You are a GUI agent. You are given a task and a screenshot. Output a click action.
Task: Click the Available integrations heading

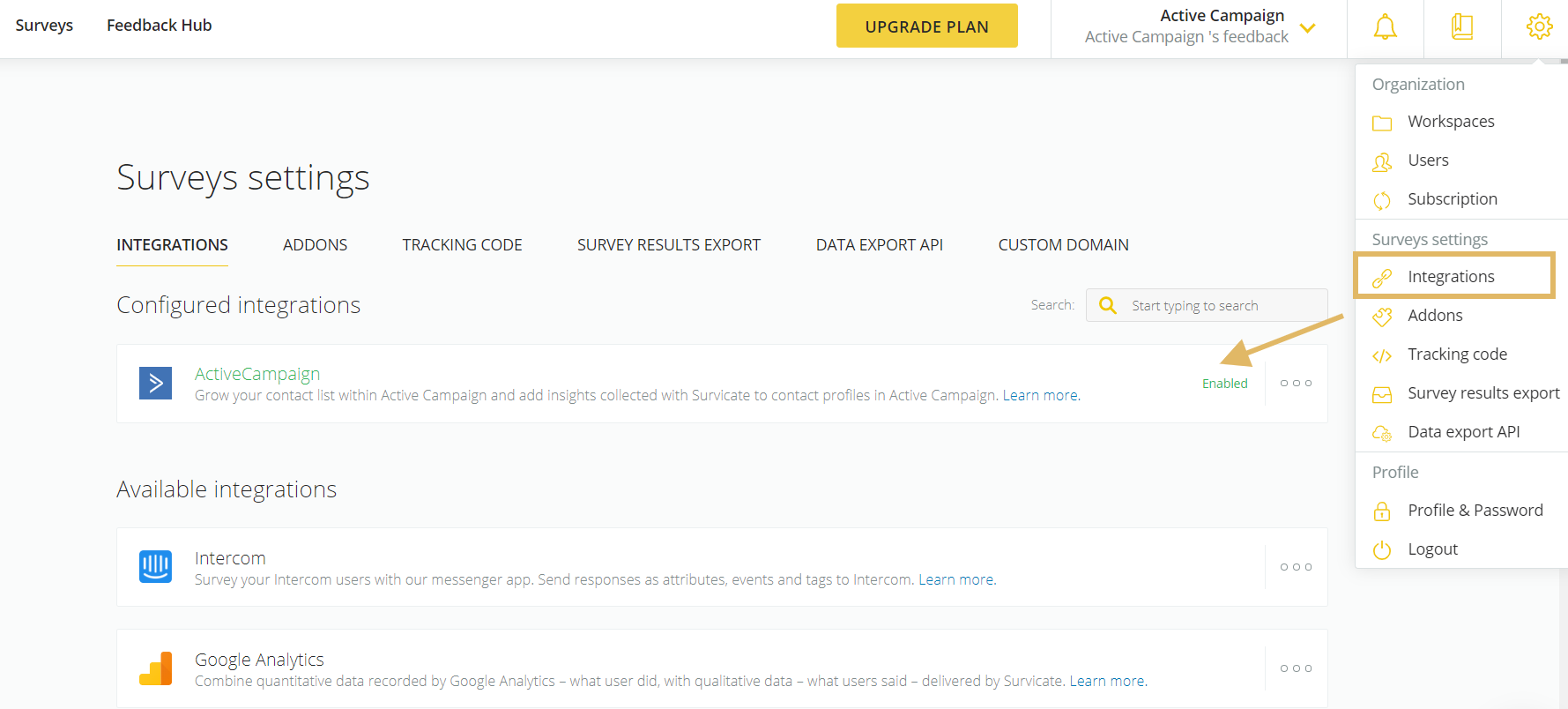click(x=227, y=489)
